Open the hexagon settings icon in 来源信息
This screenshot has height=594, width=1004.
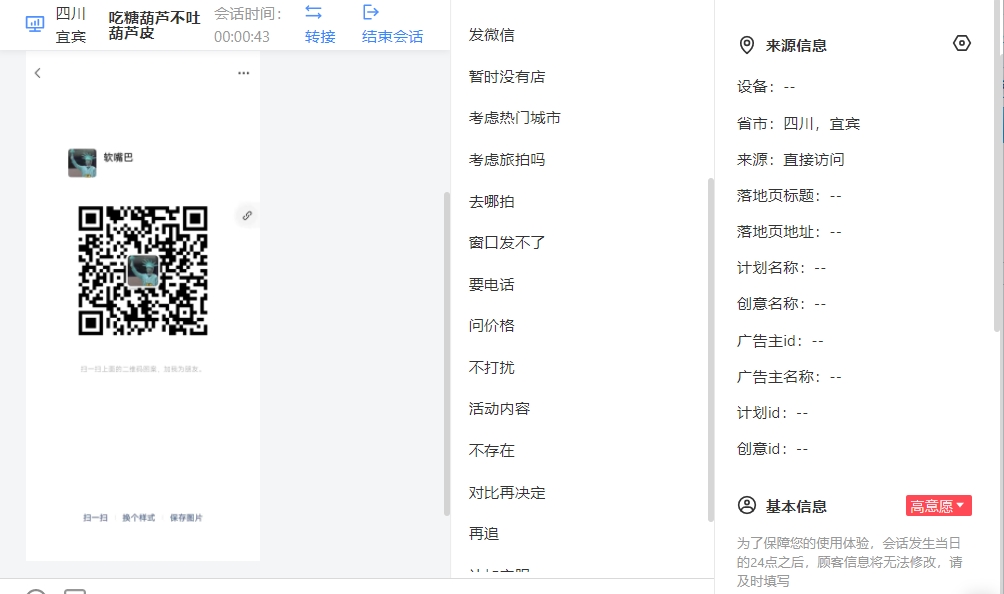pyautogui.click(x=962, y=44)
